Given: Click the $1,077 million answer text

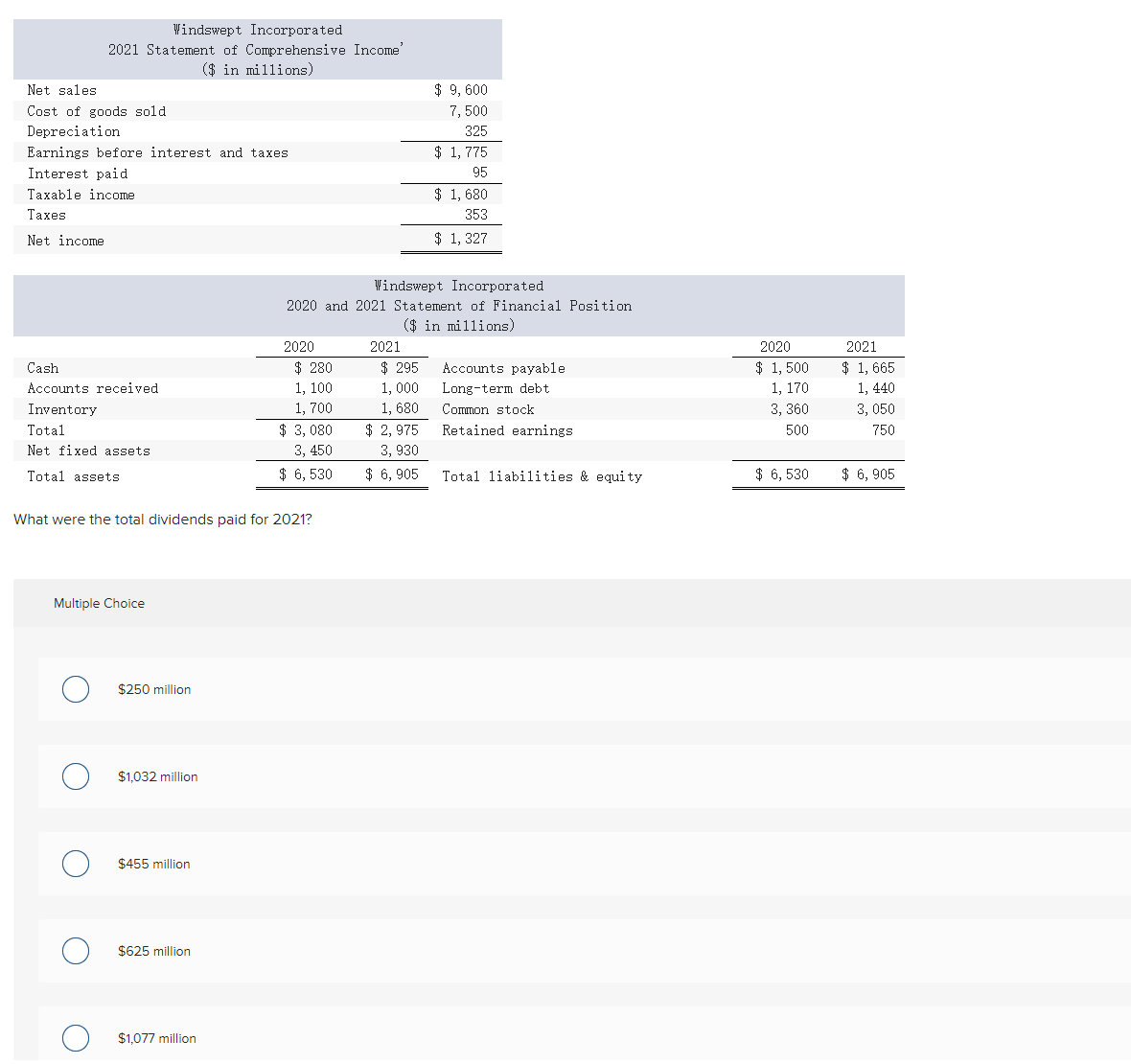Looking at the screenshot, I should pyautogui.click(x=156, y=1038).
